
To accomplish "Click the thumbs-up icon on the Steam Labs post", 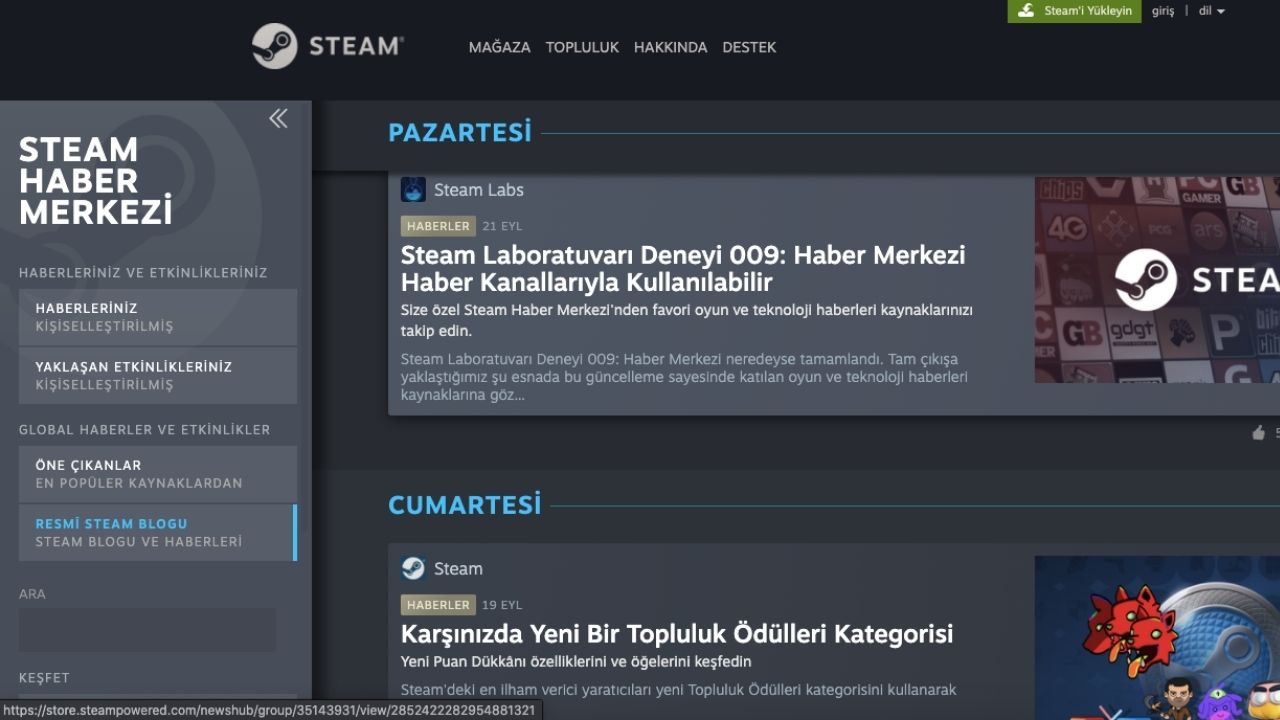I will 1258,433.
